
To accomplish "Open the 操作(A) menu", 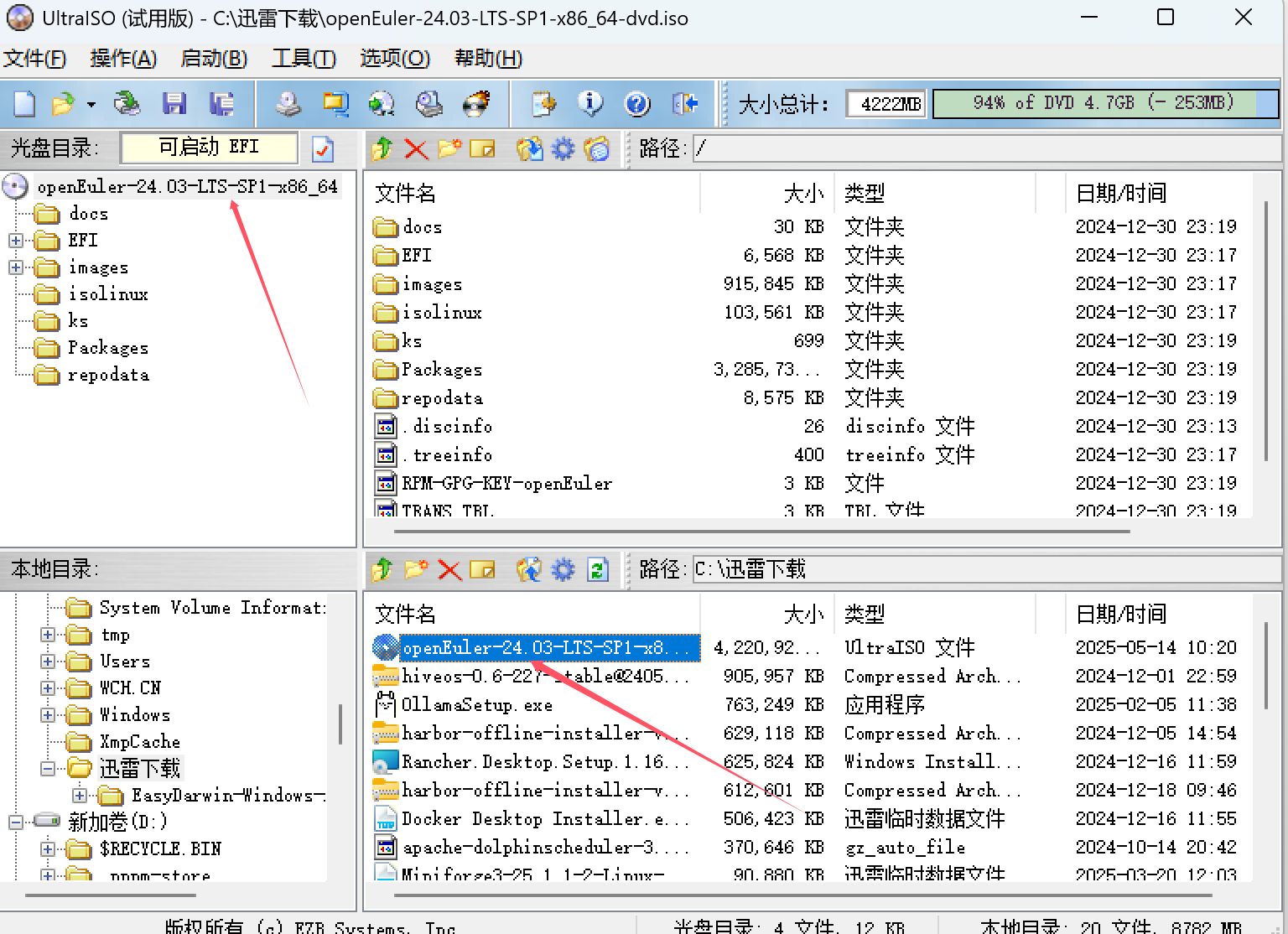I will point(123,58).
